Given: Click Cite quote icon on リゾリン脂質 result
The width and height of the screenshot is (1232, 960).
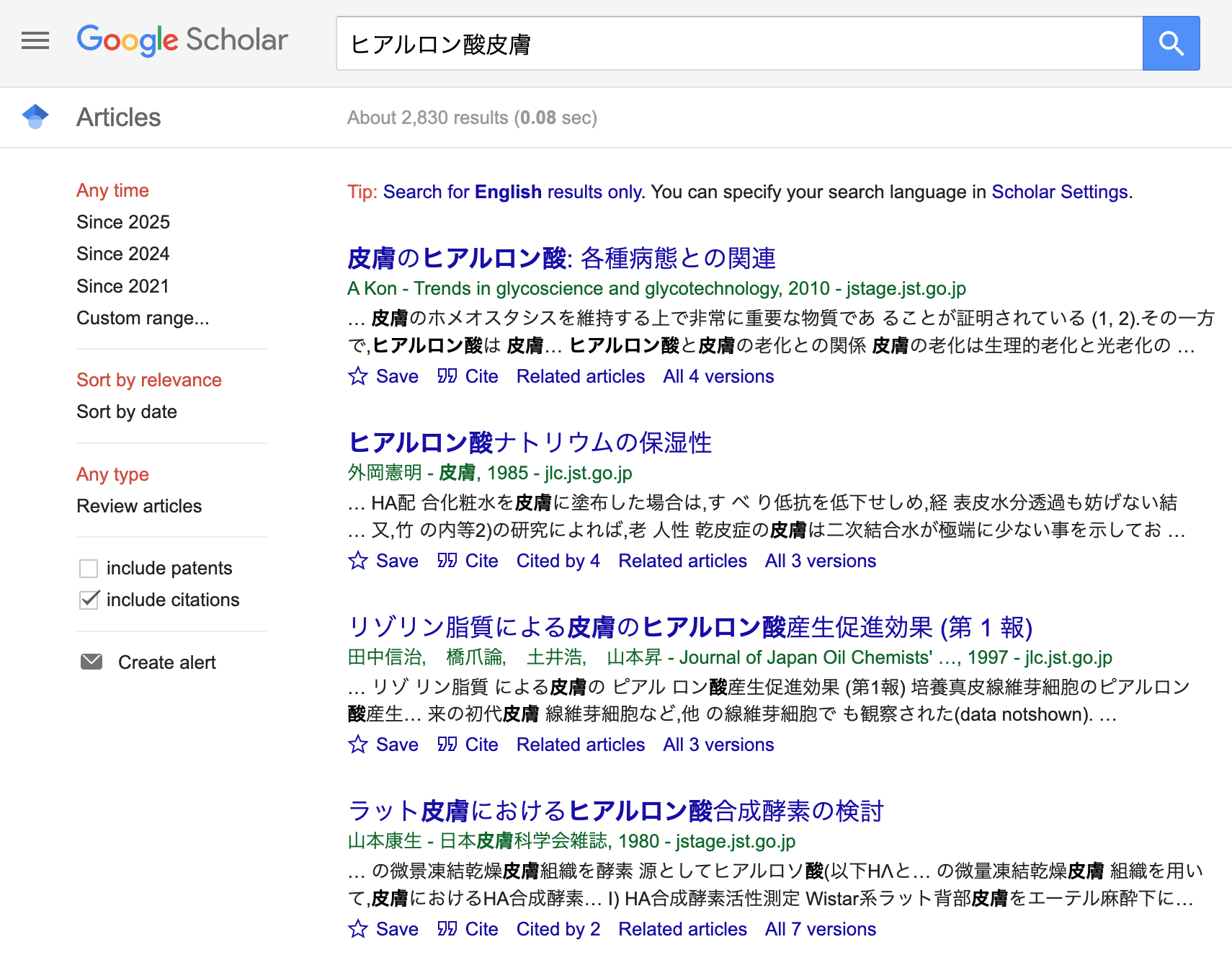Looking at the screenshot, I should click(x=447, y=745).
